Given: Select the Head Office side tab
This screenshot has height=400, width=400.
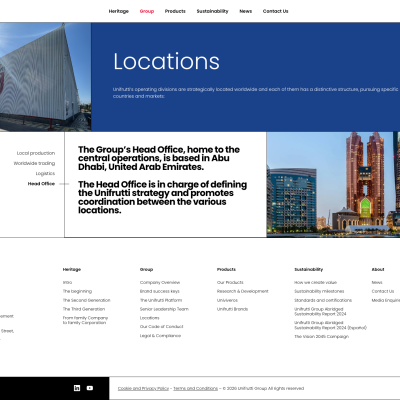Looking at the screenshot, I should click(x=41, y=184).
